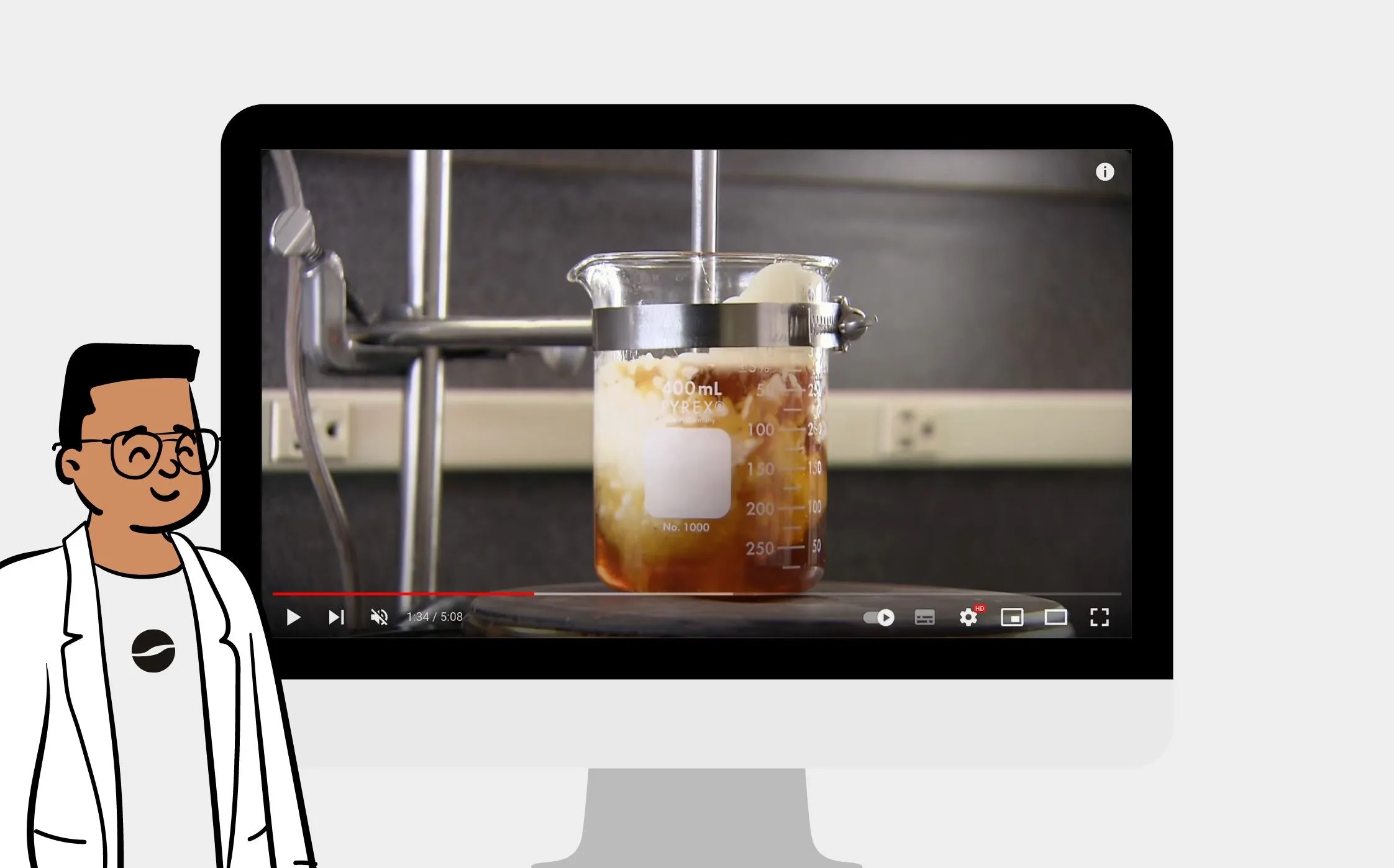
Task: Toggle the autoplay switch
Action: tap(879, 617)
